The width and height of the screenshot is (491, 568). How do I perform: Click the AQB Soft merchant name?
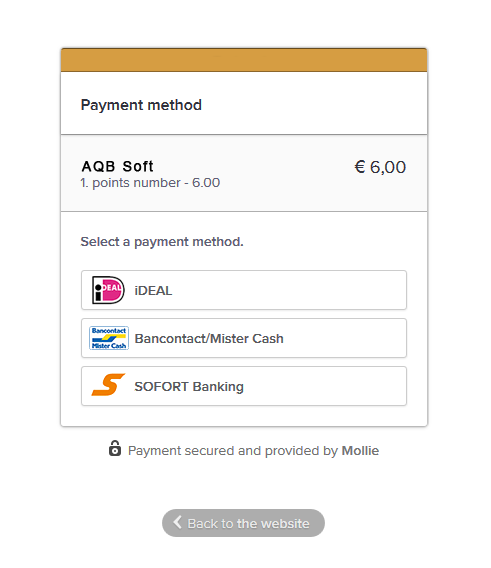(117, 166)
